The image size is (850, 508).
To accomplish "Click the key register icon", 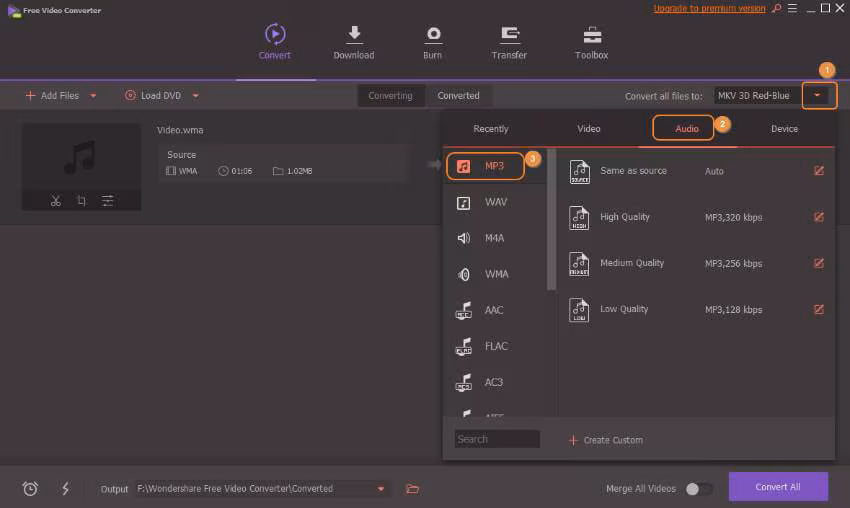I will (x=777, y=8).
